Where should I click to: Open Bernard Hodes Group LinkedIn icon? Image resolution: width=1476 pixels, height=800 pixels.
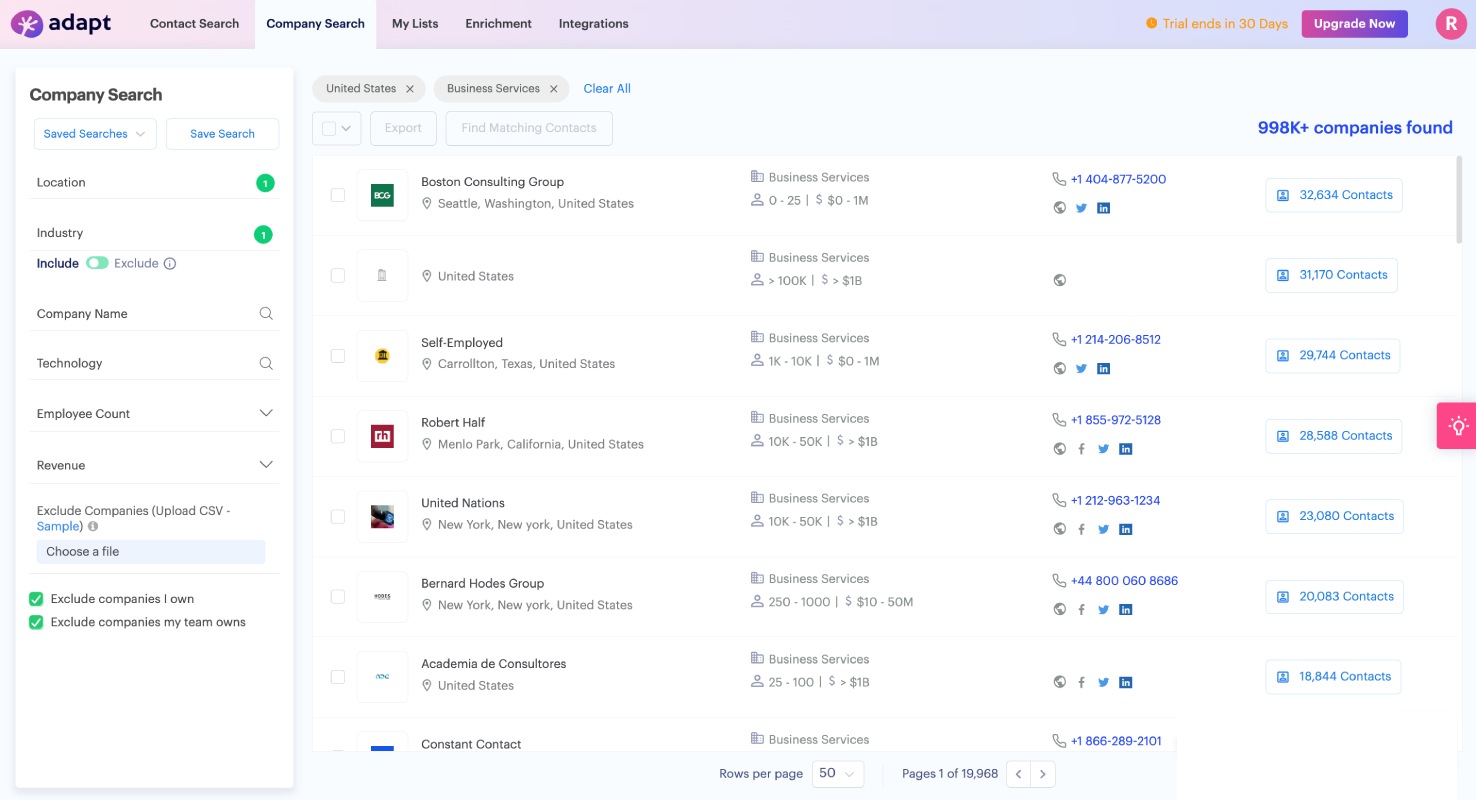click(x=1126, y=610)
